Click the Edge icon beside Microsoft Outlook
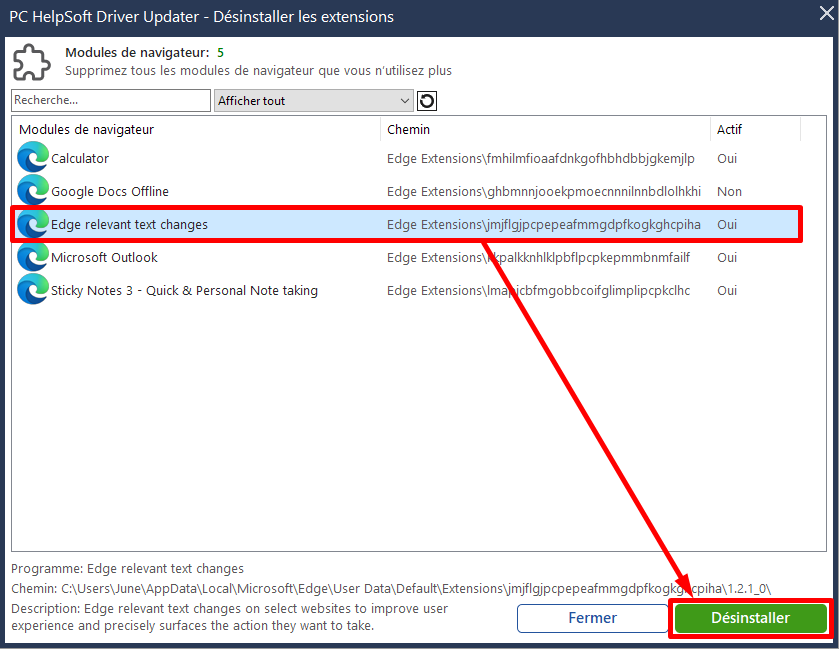Image resolution: width=839 pixels, height=649 pixels. coord(33,257)
